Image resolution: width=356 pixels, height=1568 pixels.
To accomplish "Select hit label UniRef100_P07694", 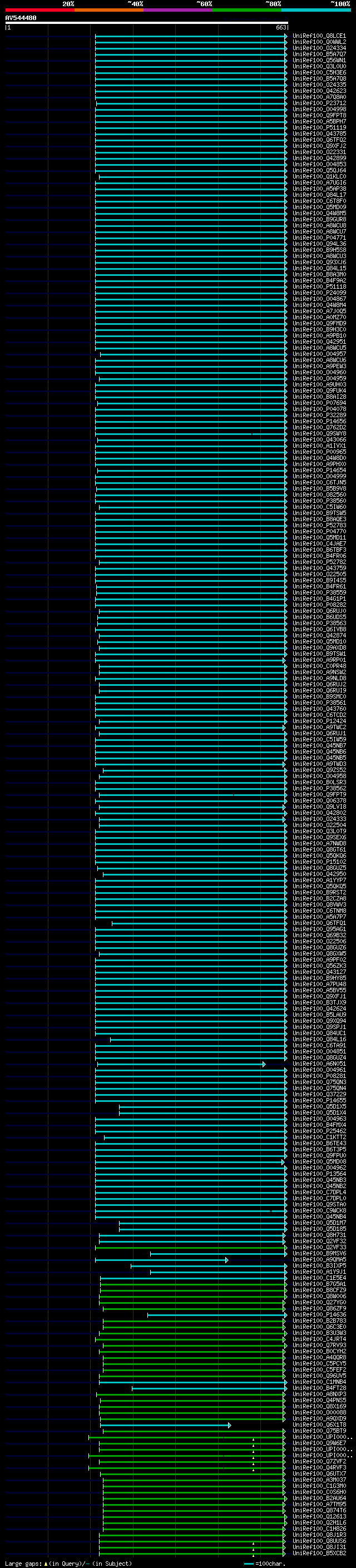I will 319,403.
